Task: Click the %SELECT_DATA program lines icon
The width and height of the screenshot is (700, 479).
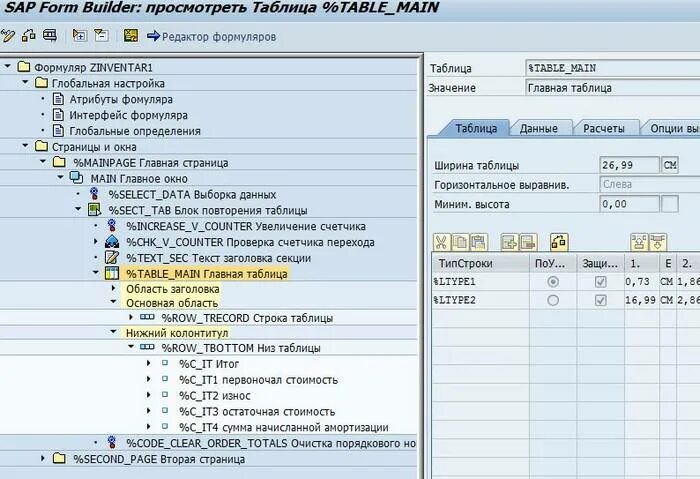Action: click(94, 194)
